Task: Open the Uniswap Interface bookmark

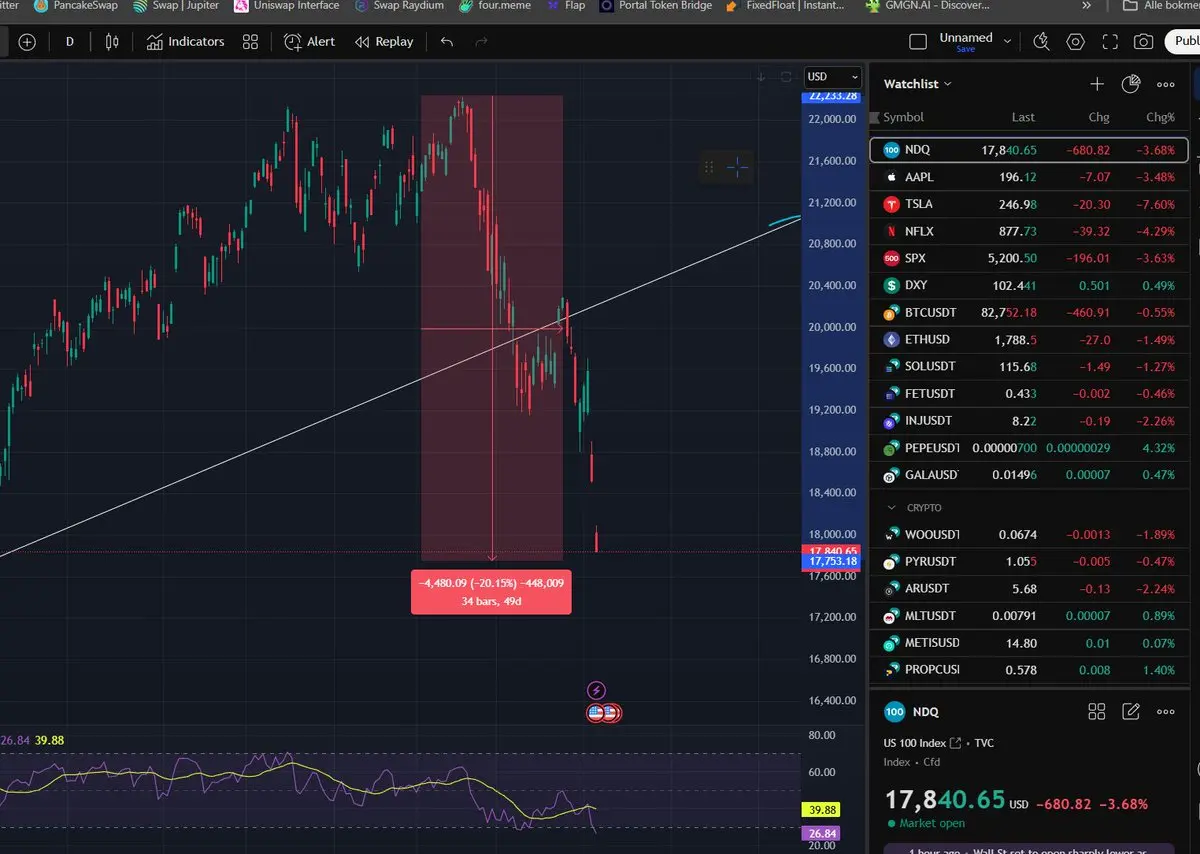Action: [286, 5]
